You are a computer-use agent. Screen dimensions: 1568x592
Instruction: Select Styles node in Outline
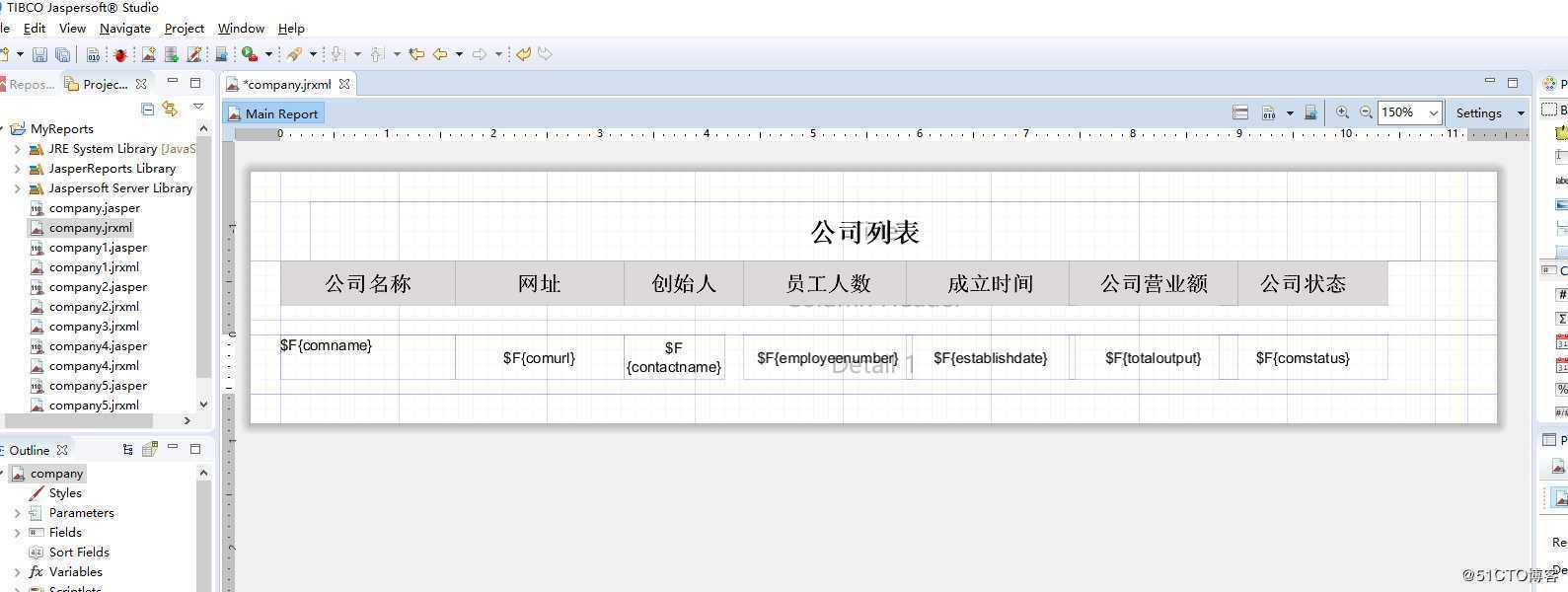[65, 493]
